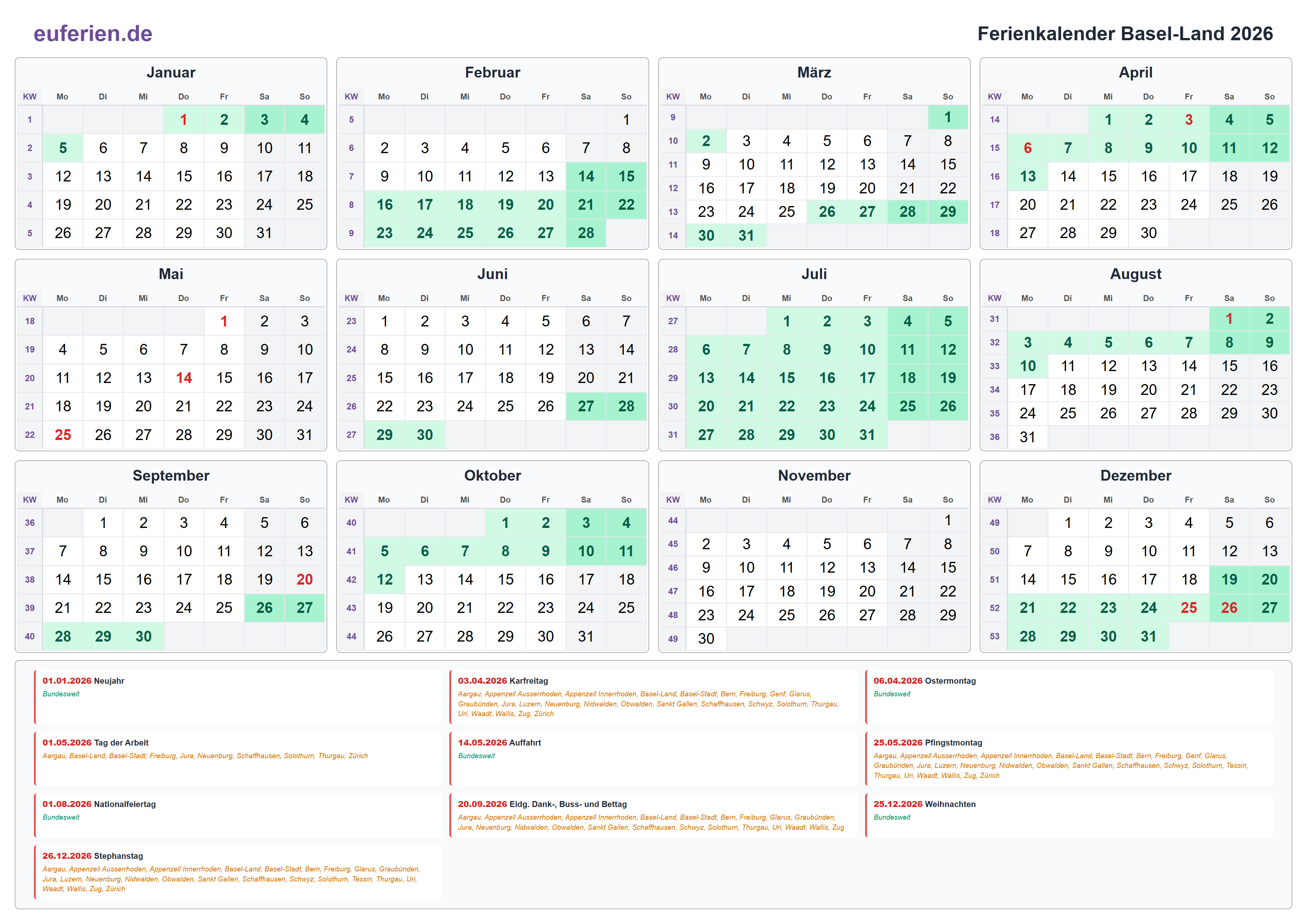Select the Oktober month heading

pos(493,475)
